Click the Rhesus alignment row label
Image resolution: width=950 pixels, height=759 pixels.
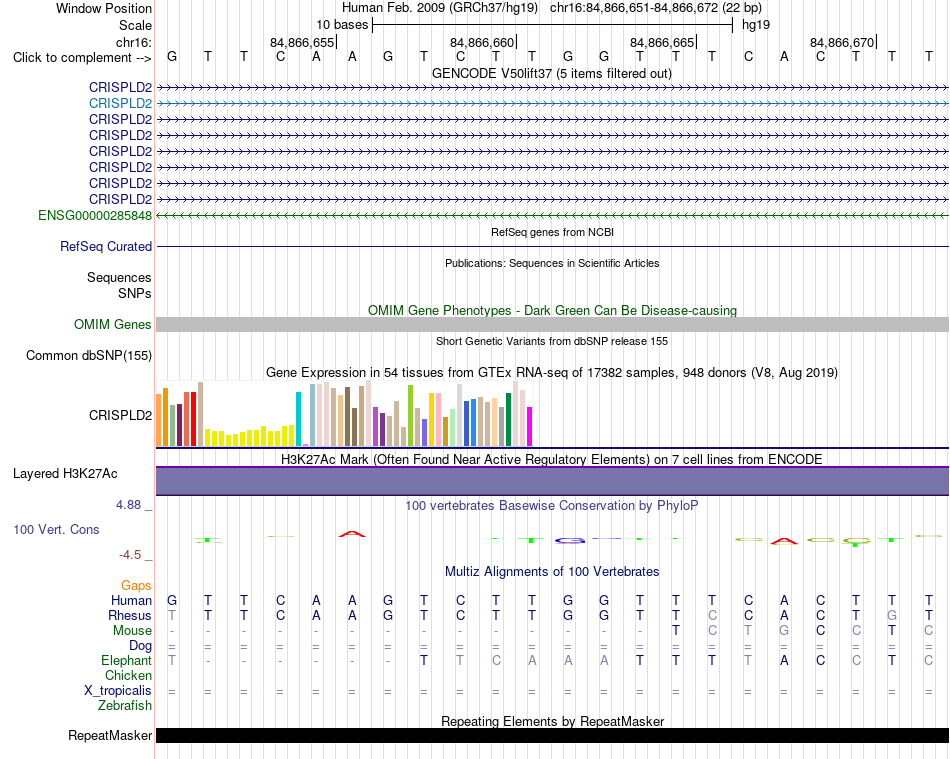pyautogui.click(x=130, y=615)
